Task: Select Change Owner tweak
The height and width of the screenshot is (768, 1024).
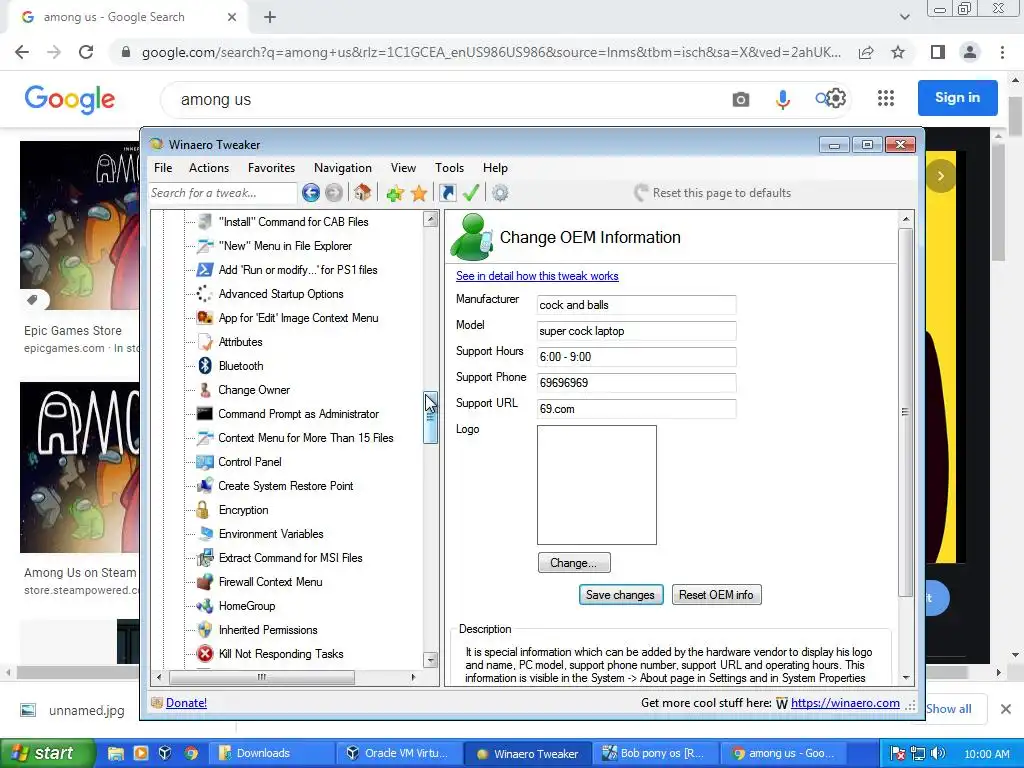Action: [254, 390]
